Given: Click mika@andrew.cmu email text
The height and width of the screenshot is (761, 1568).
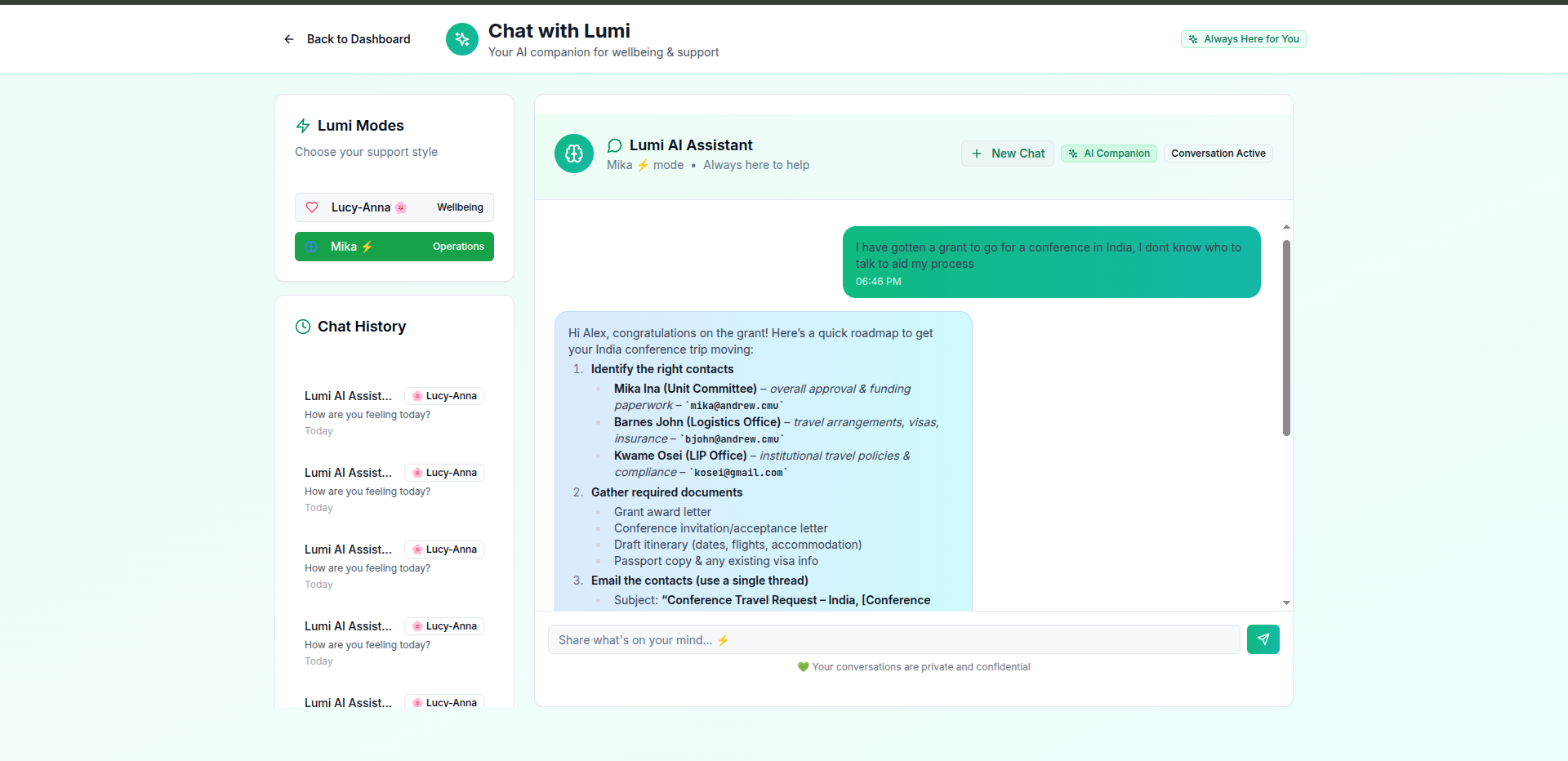Looking at the screenshot, I should click(x=734, y=406).
